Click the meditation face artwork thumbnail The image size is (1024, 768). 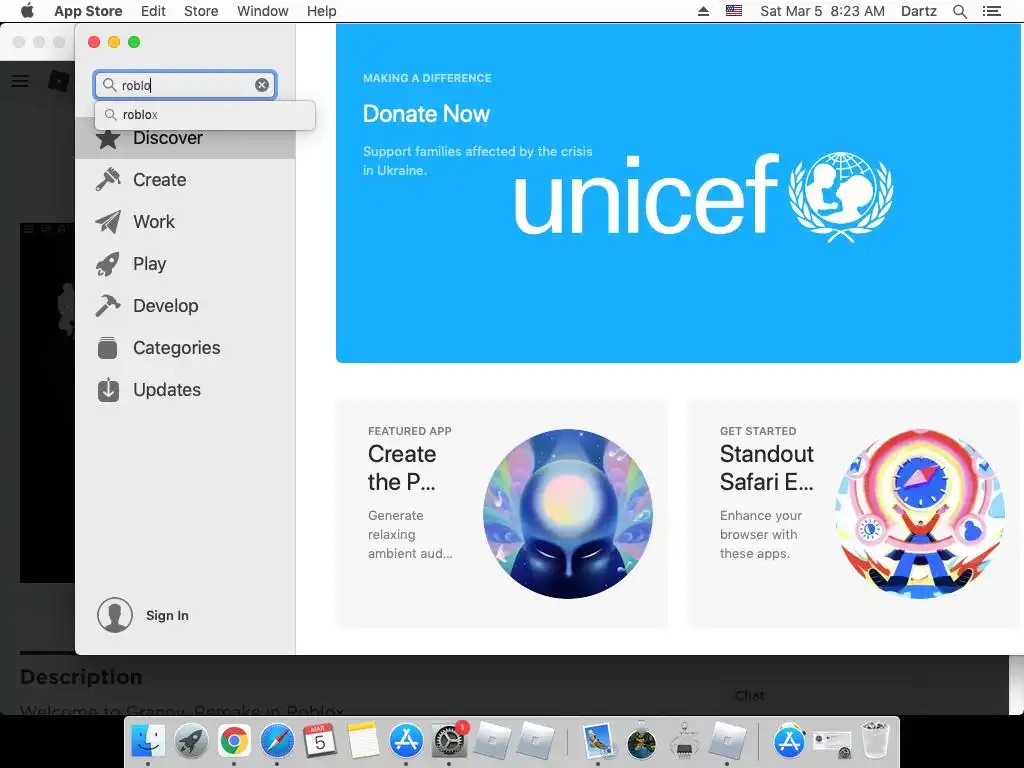pyautogui.click(x=568, y=514)
